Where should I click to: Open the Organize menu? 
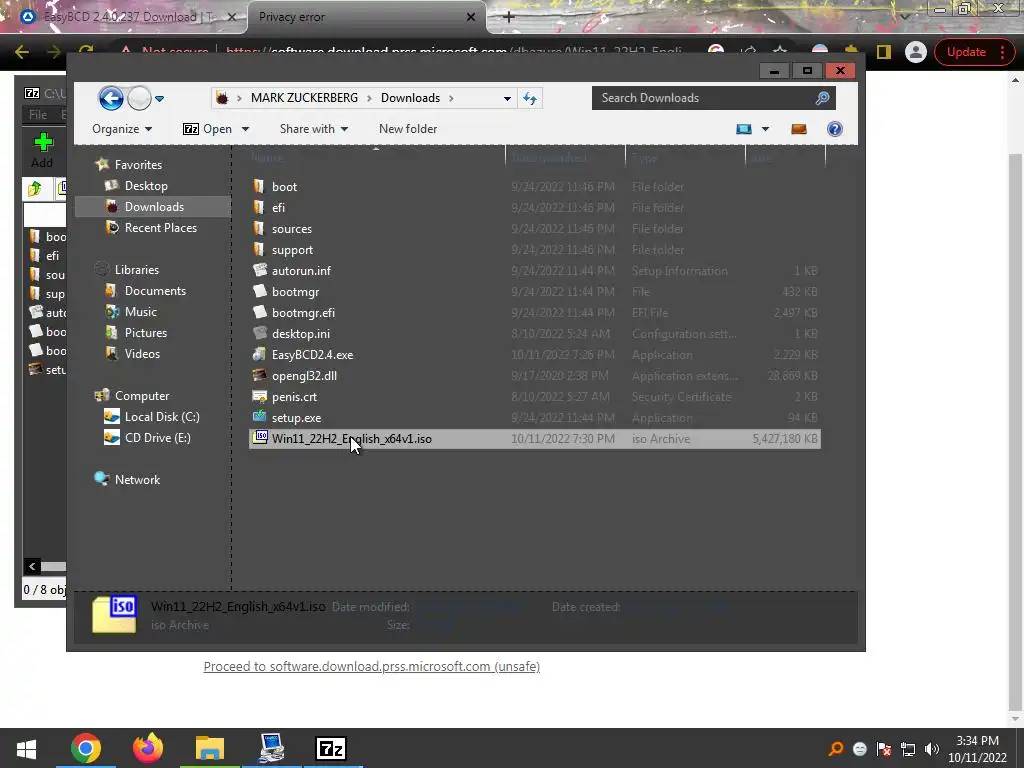click(x=122, y=129)
